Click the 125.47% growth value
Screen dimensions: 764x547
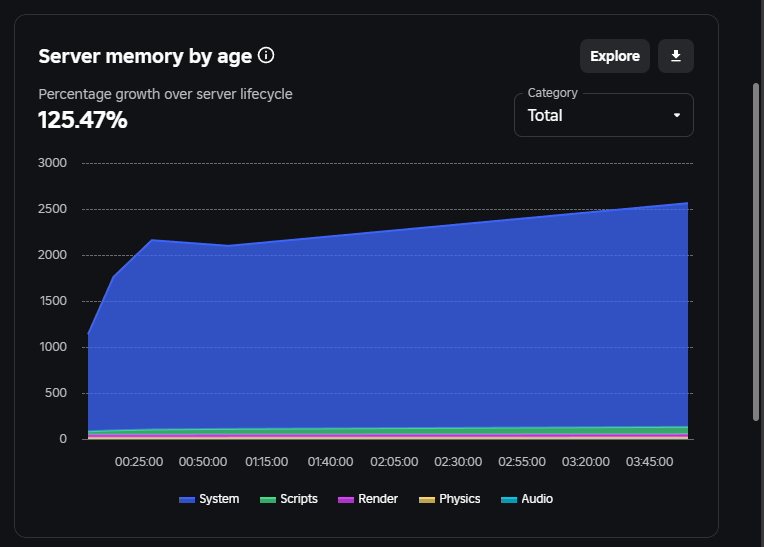[x=83, y=120]
